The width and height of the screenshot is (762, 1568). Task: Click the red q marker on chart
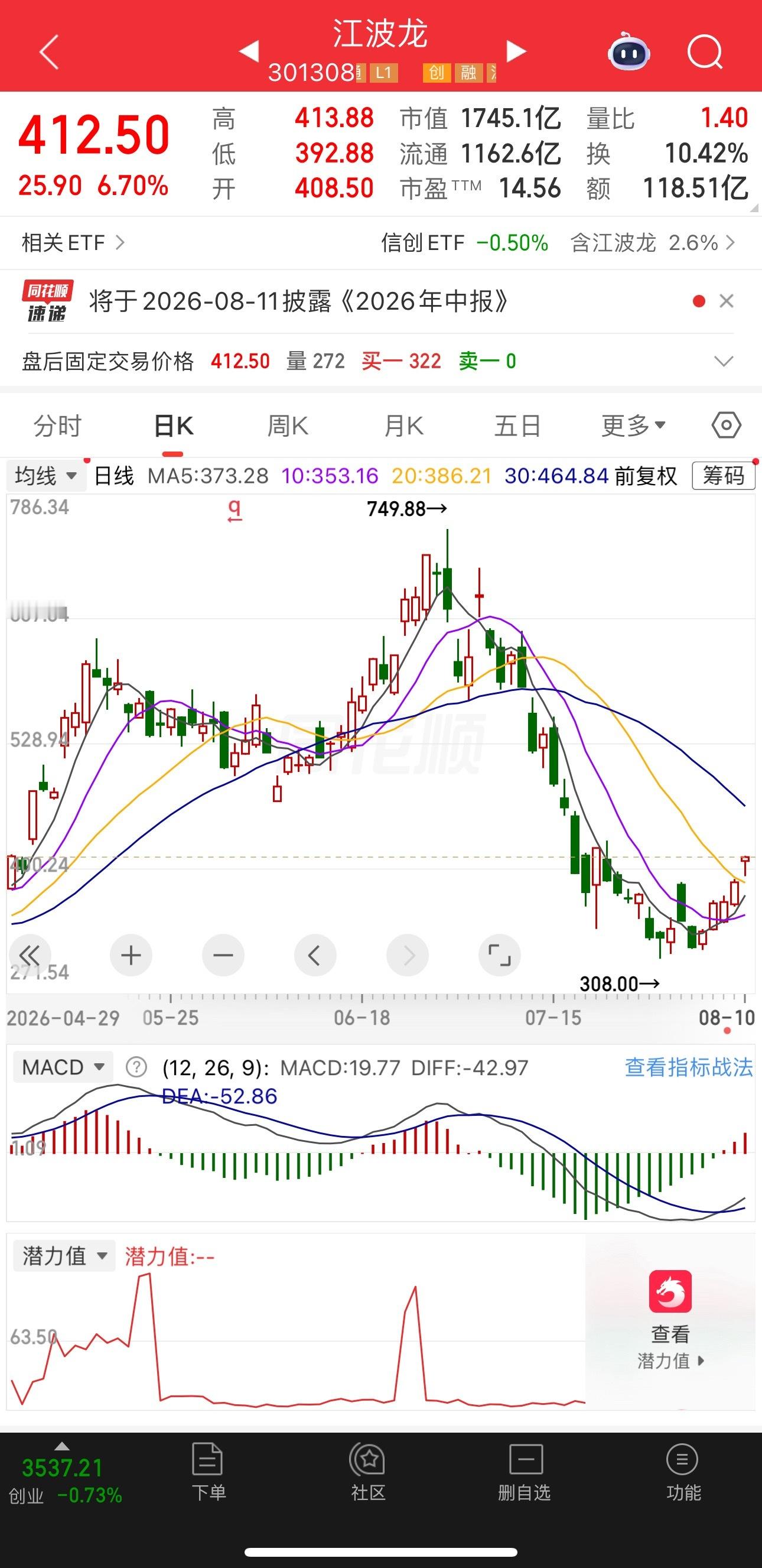point(235,510)
